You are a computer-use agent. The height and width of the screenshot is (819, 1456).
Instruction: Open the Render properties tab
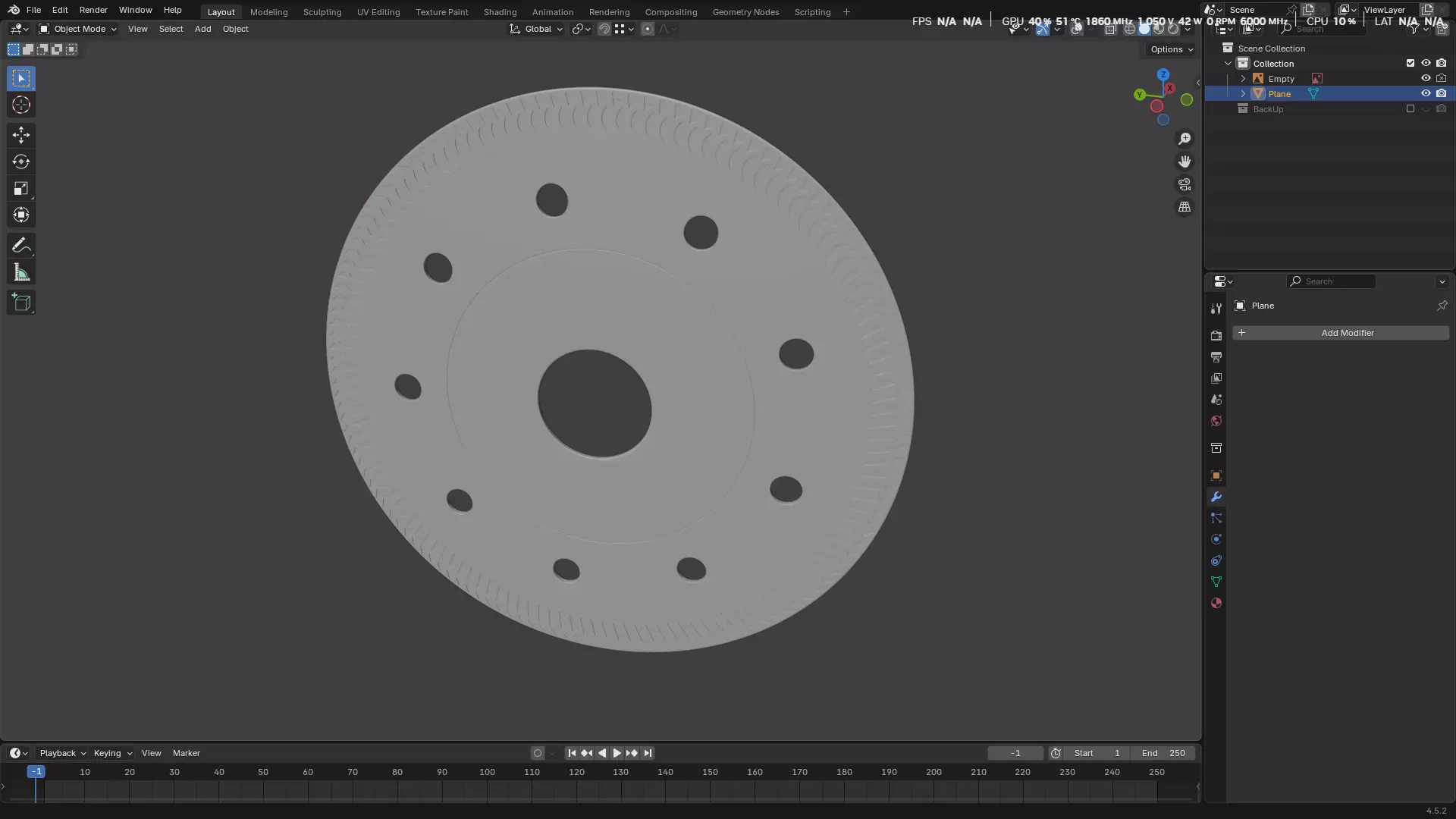(x=1216, y=335)
